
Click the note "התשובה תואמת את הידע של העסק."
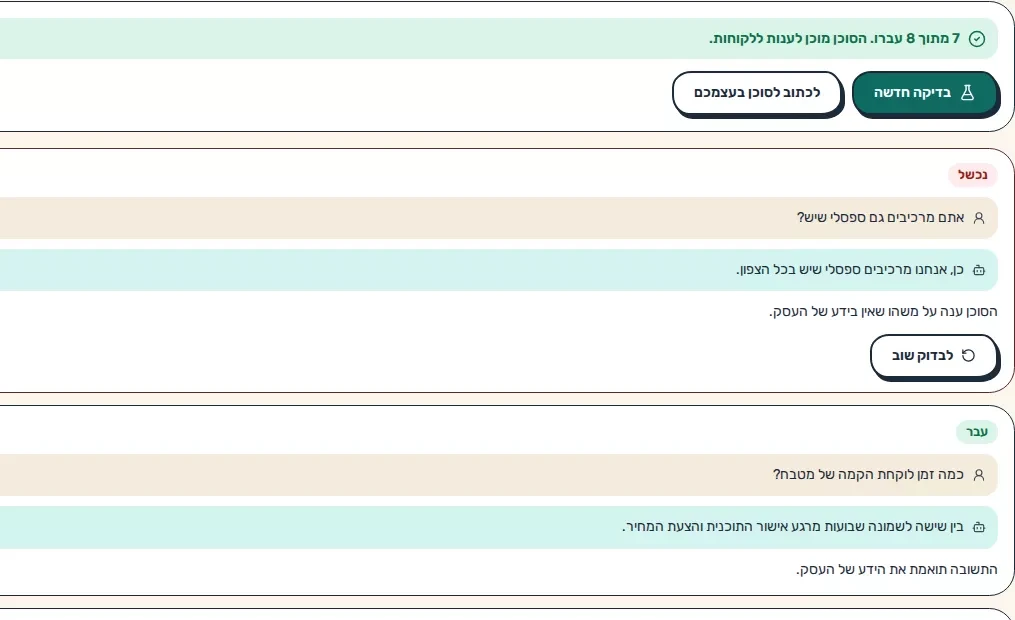(897, 570)
